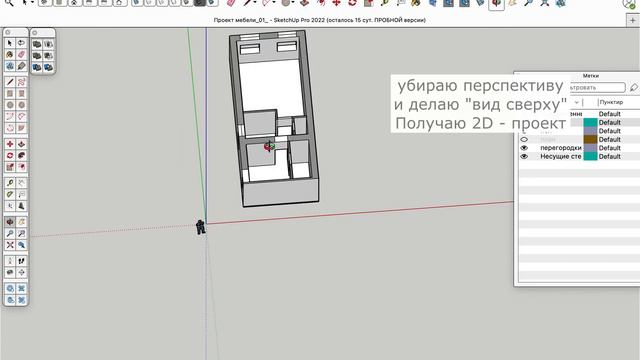Viewport: 640px width, 360px height.
Task: Open teal color swatch for Несущие сте
Action: point(590,156)
